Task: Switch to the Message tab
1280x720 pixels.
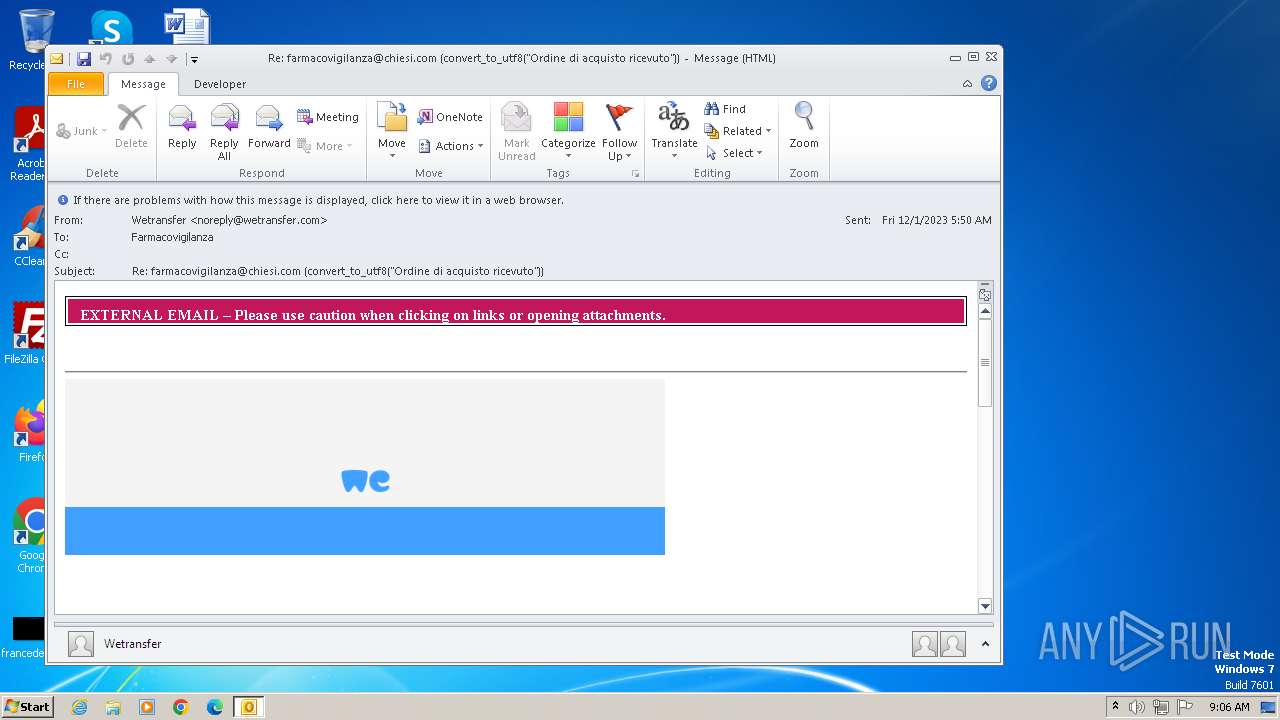Action: click(143, 84)
